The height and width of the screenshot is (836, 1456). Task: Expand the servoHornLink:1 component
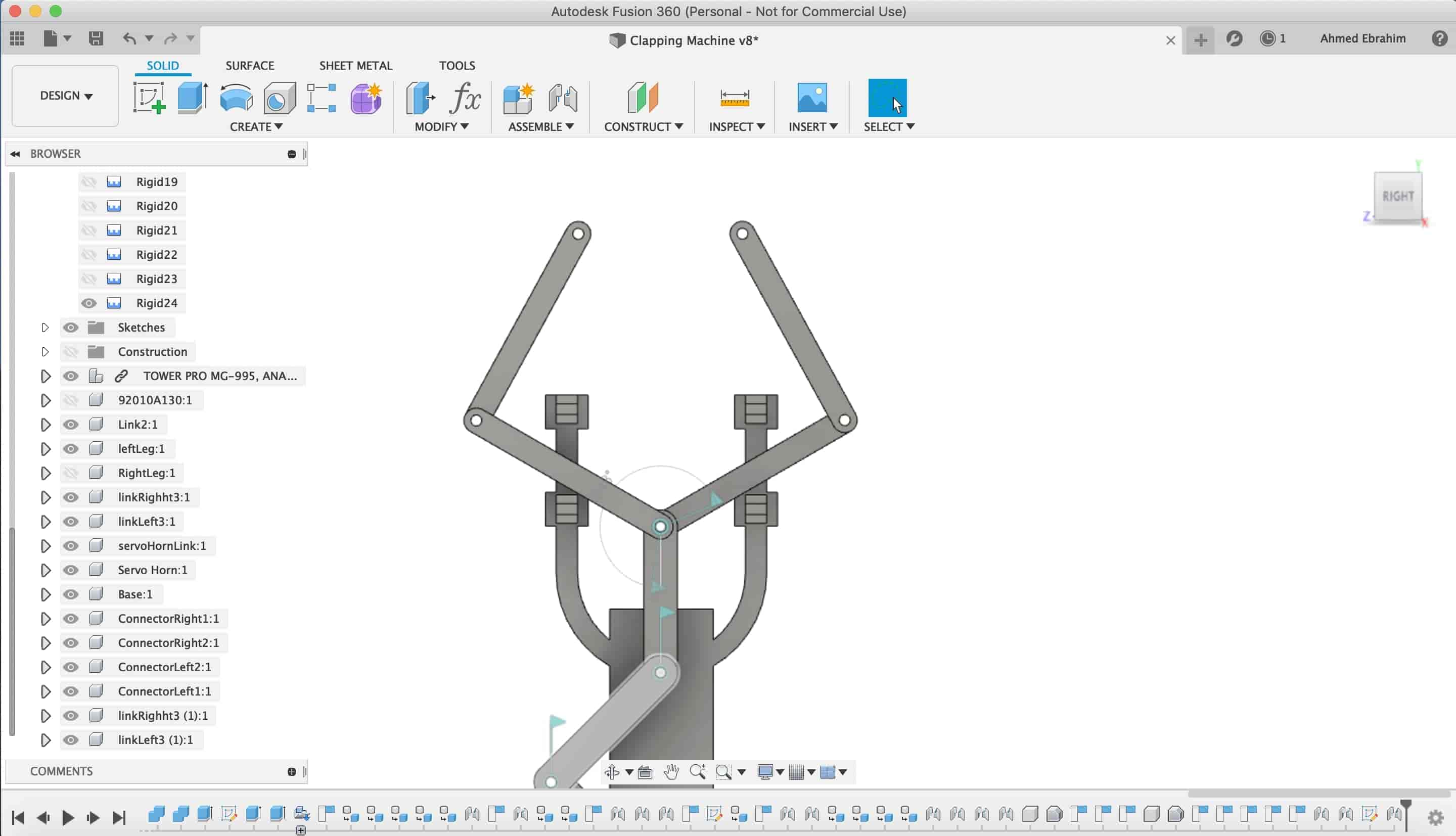tap(45, 546)
